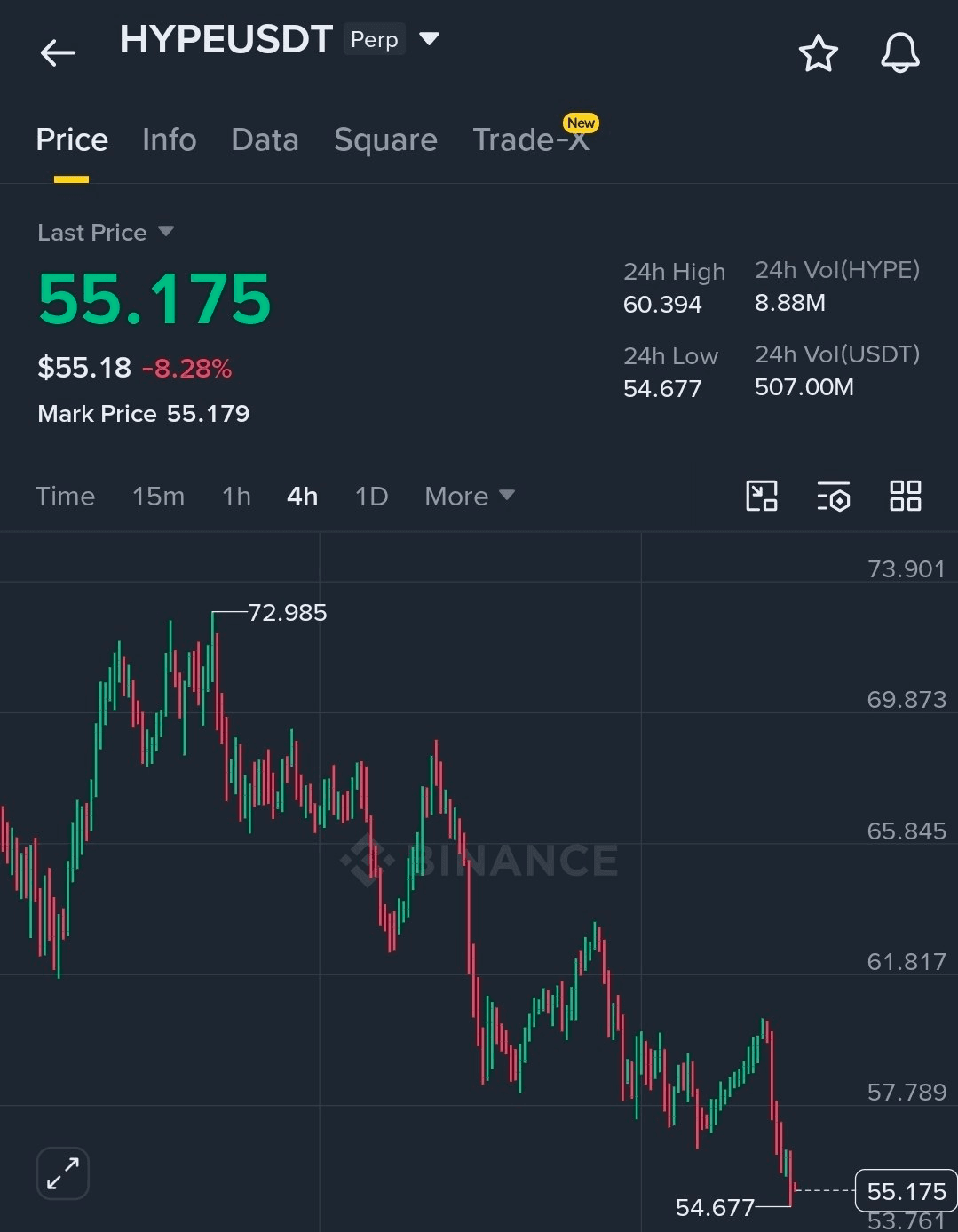Screen dimensions: 958x1232
Task: Expand chart to fullscreen
Action: (x=63, y=1173)
